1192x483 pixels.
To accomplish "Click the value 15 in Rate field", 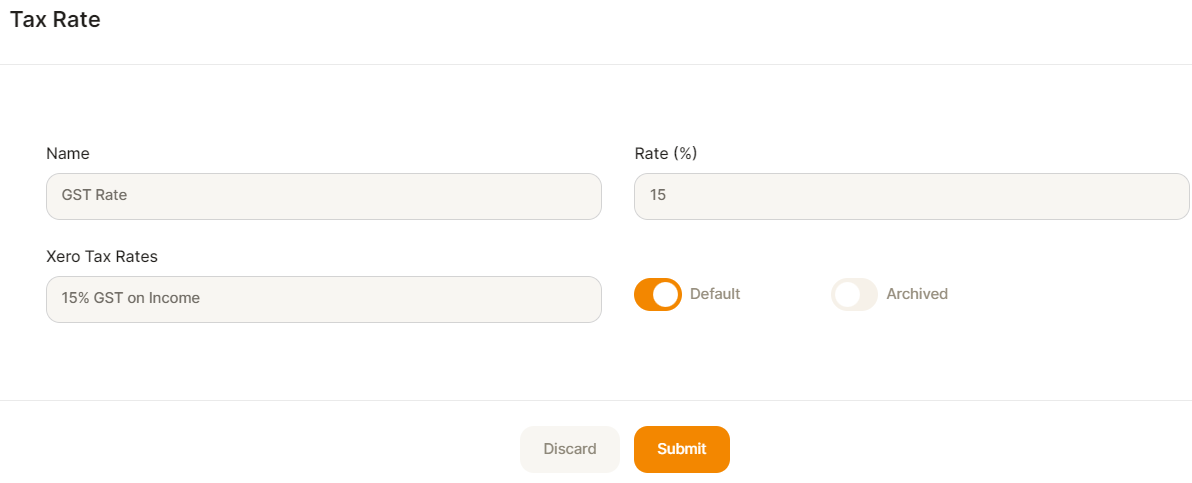I will point(658,195).
